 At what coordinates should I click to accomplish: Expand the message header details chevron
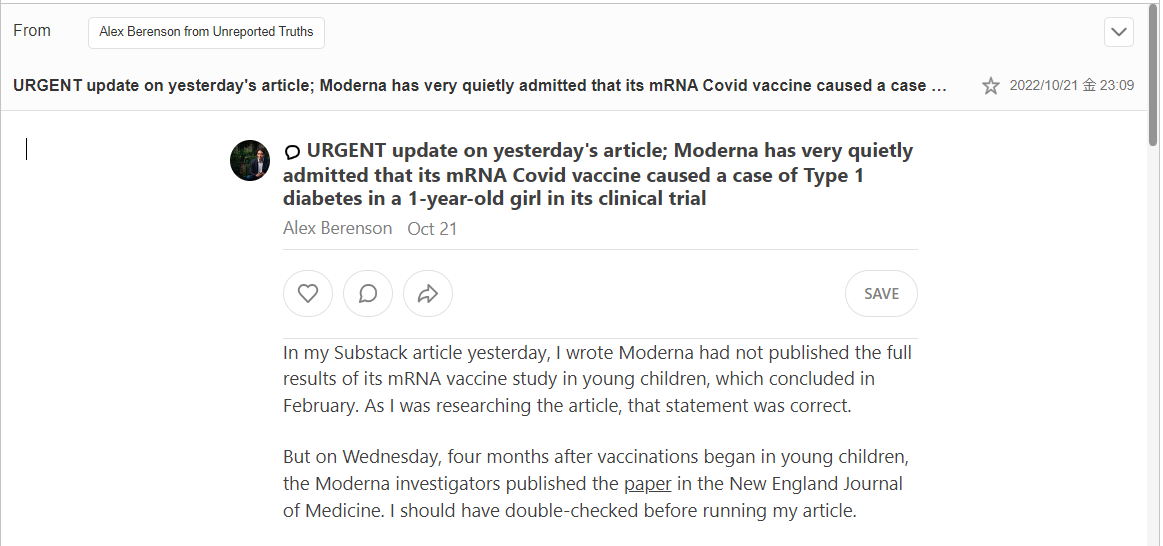1119,32
